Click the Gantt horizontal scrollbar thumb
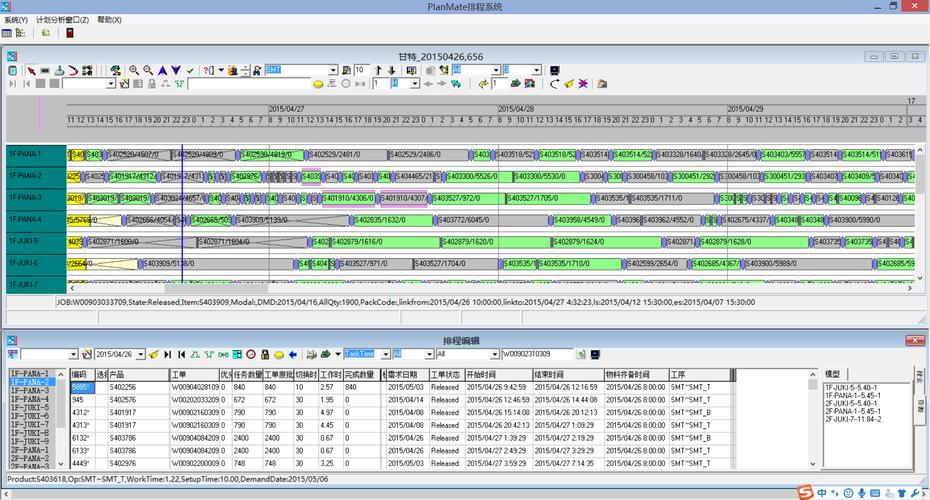This screenshot has height=500, width=930. [216, 288]
